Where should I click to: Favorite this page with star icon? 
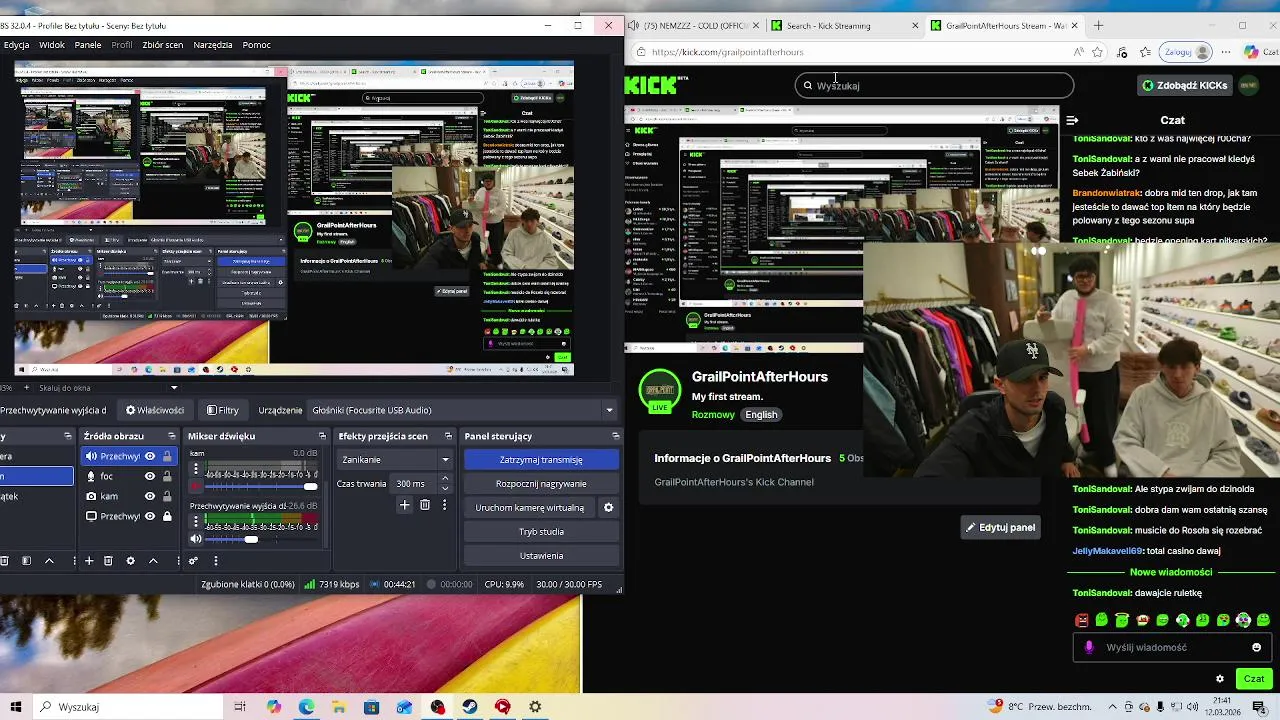pos(1098,52)
